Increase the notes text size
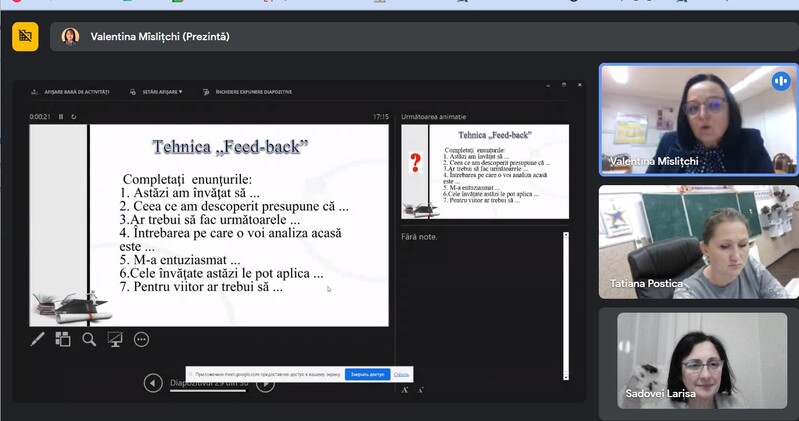Screen dimensions: 799x421 tap(405, 389)
